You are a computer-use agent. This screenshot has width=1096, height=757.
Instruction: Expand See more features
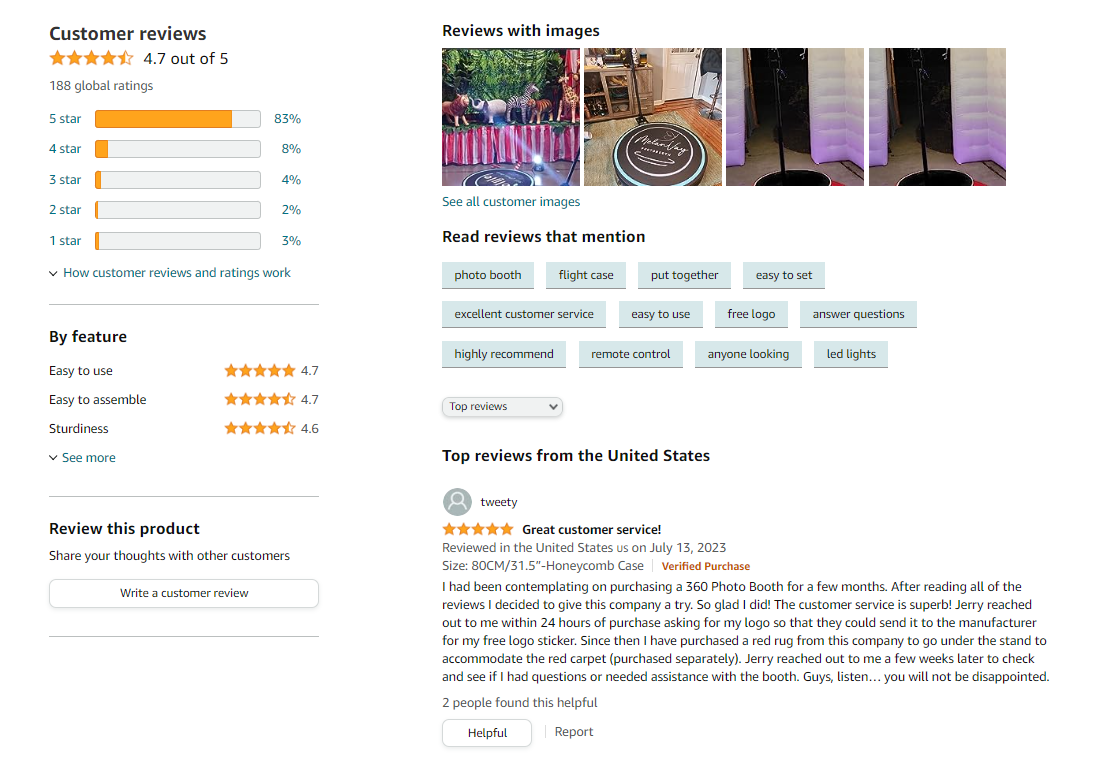pyautogui.click(x=82, y=458)
